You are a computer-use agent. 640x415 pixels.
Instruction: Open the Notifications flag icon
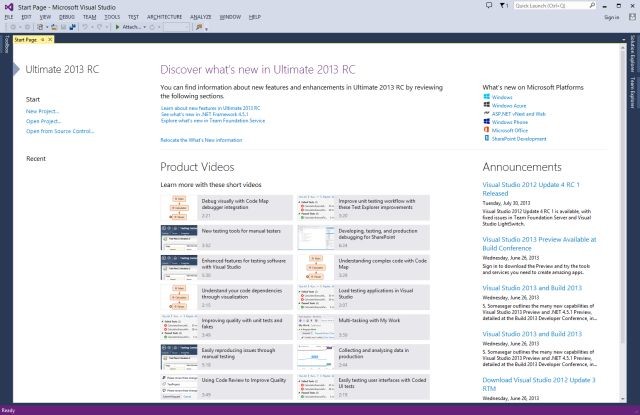[x=503, y=5]
